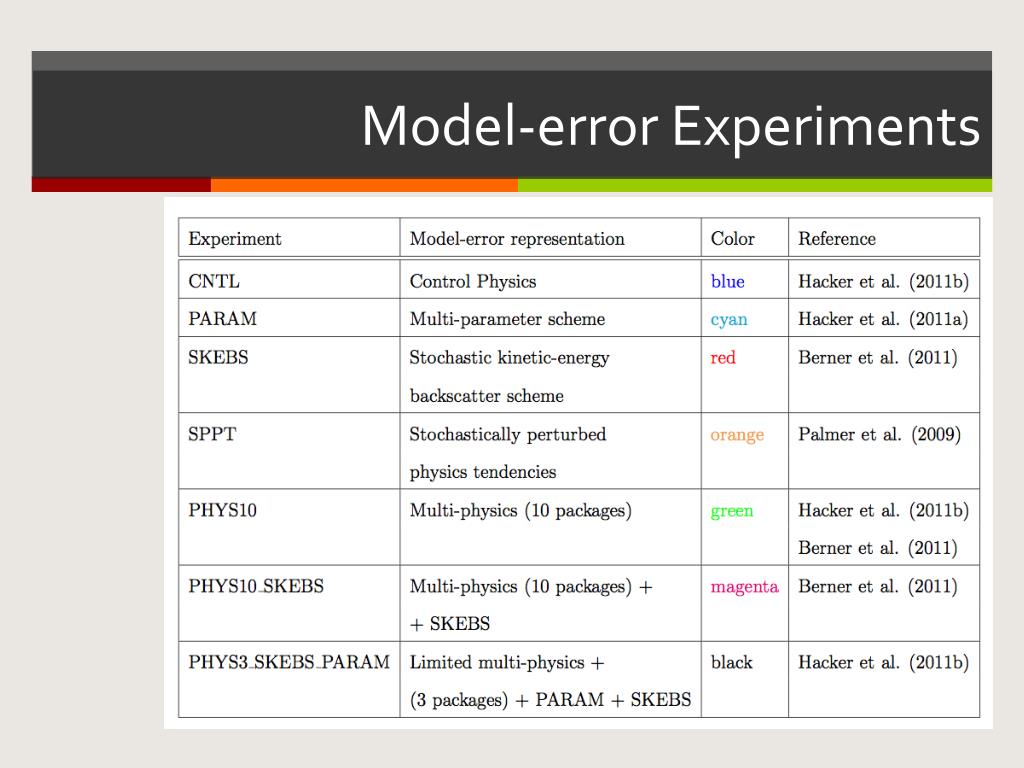Select the "black" color text

pos(732,662)
